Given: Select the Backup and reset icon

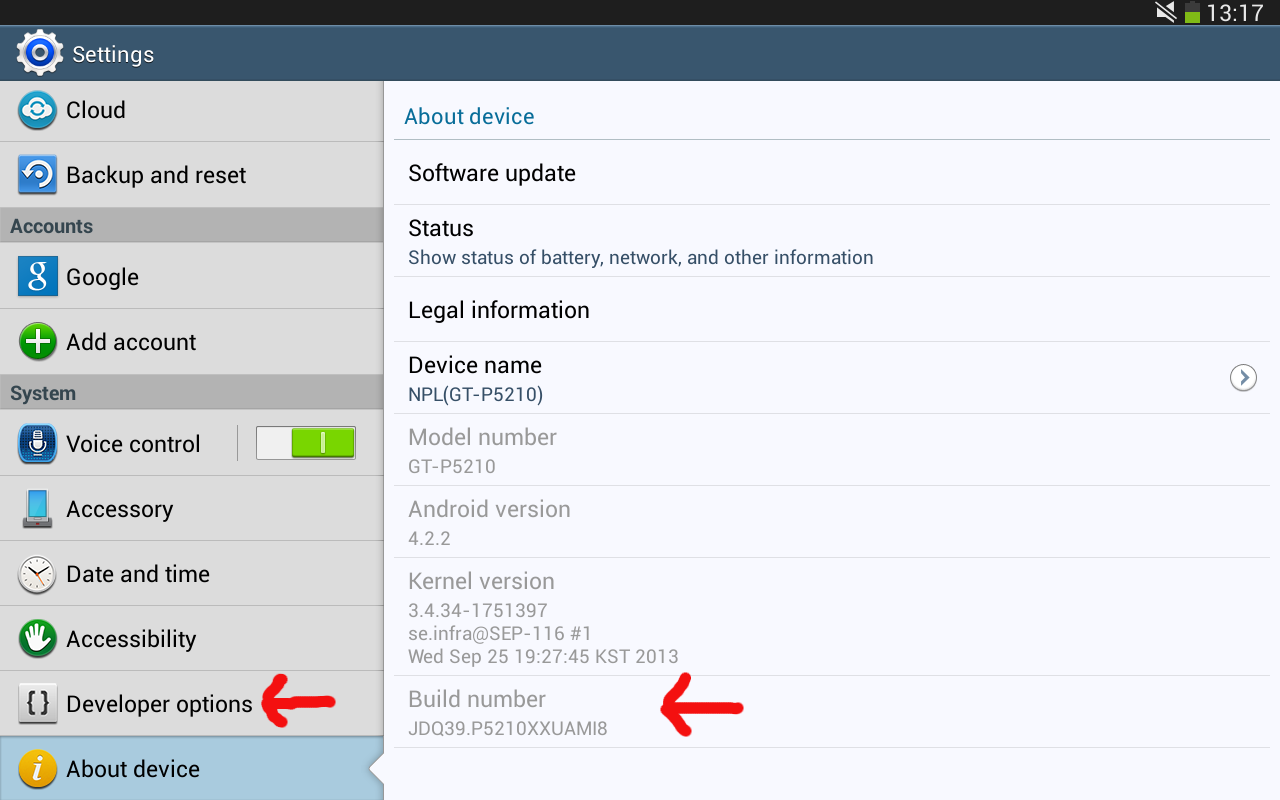Looking at the screenshot, I should click(x=38, y=175).
